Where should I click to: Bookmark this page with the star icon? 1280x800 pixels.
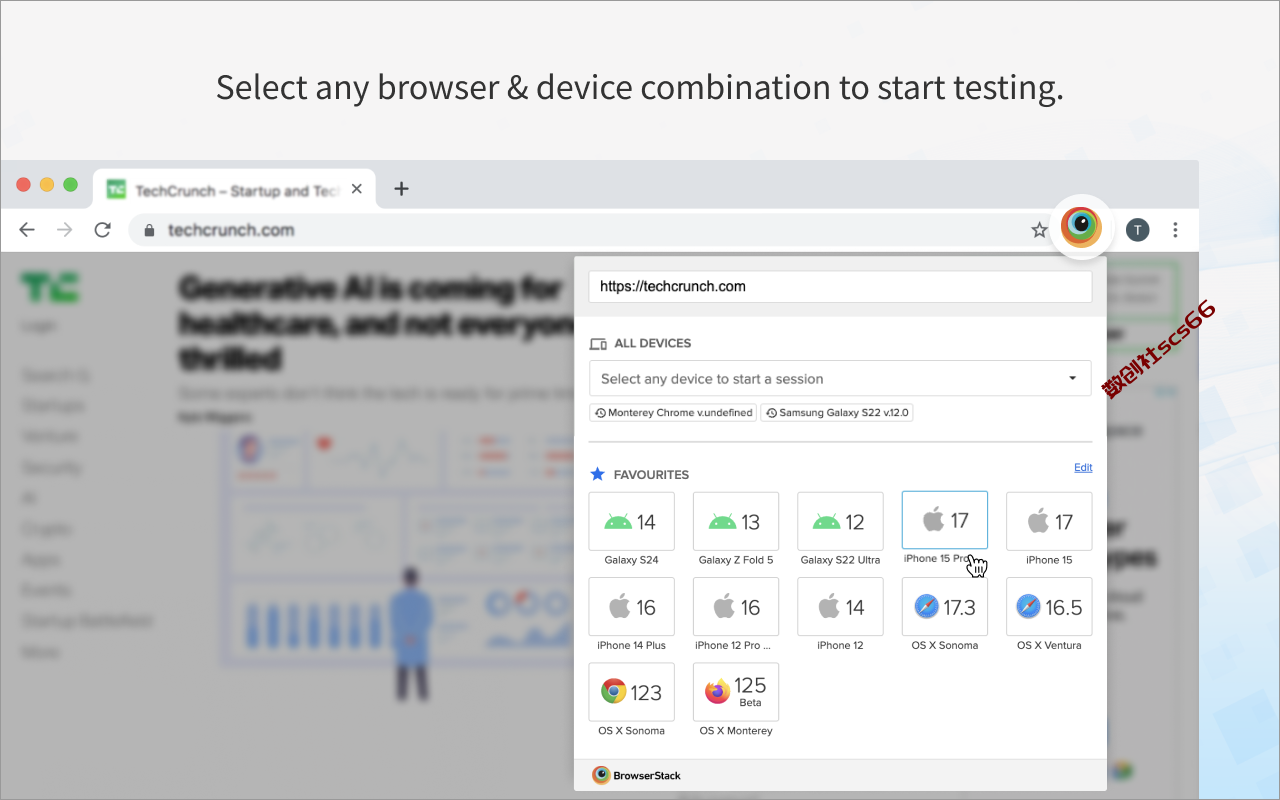click(1039, 230)
